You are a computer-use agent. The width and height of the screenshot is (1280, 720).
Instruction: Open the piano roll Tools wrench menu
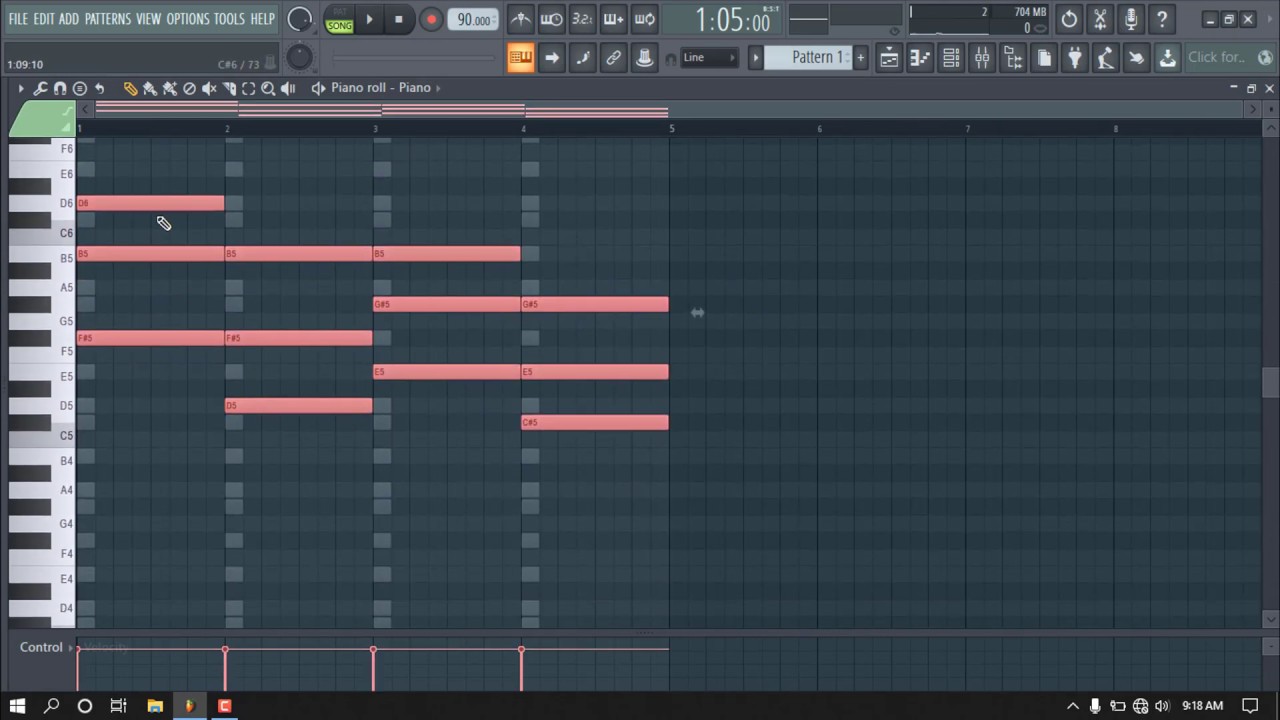[x=41, y=88]
